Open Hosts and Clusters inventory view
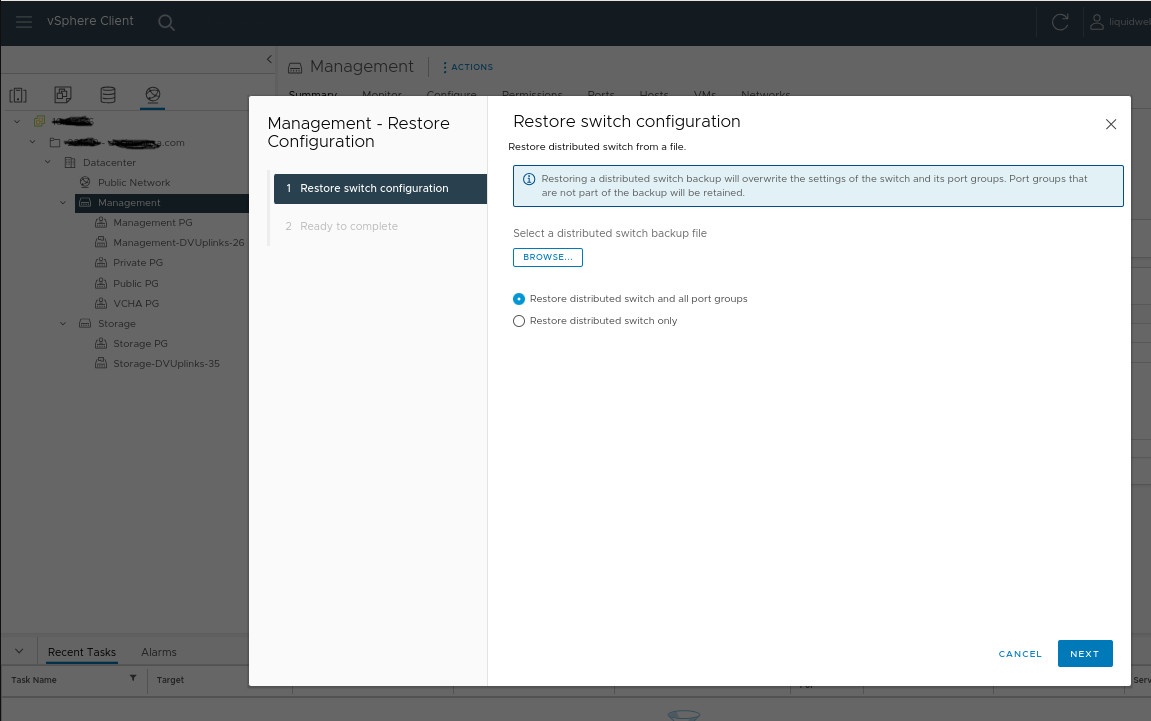Viewport: 1151px width, 721px height. click(x=18, y=95)
